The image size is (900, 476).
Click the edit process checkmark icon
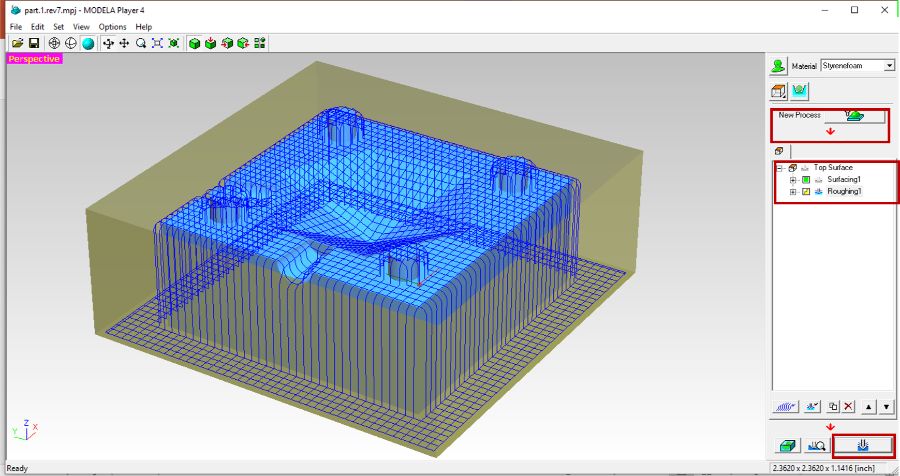[812, 407]
